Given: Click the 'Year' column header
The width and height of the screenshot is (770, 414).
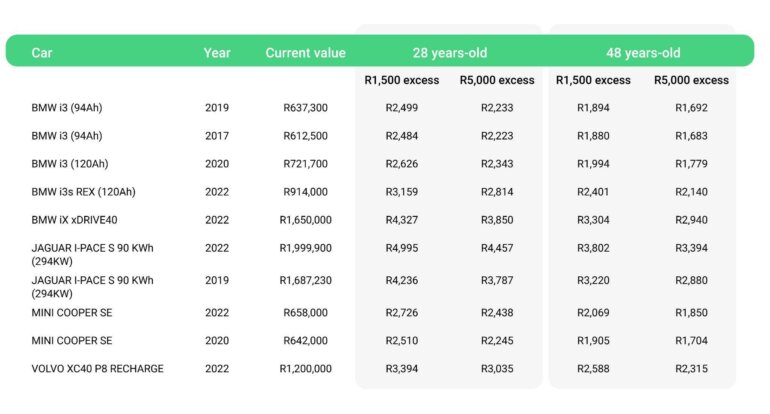Looking at the screenshot, I should [x=217, y=53].
